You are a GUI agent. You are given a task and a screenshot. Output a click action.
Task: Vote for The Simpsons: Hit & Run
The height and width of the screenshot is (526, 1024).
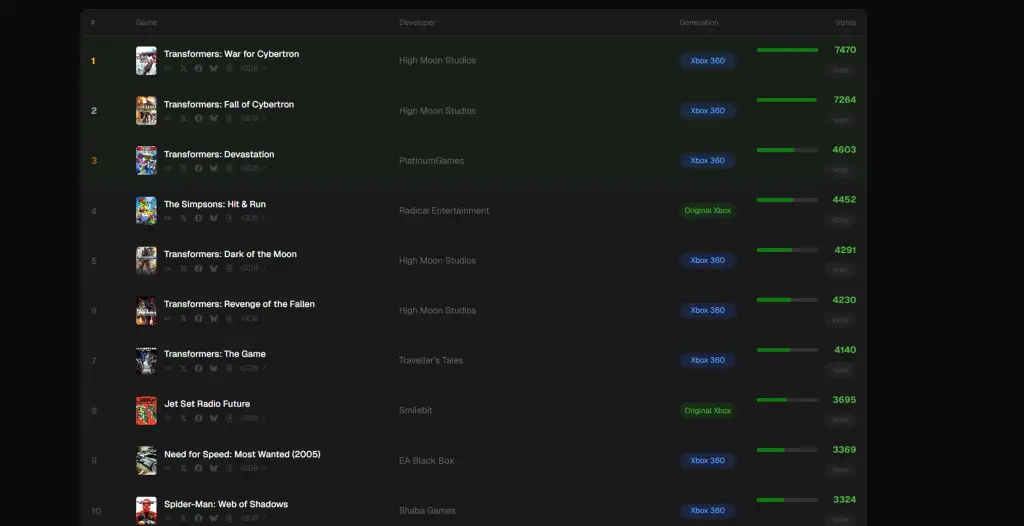840,220
